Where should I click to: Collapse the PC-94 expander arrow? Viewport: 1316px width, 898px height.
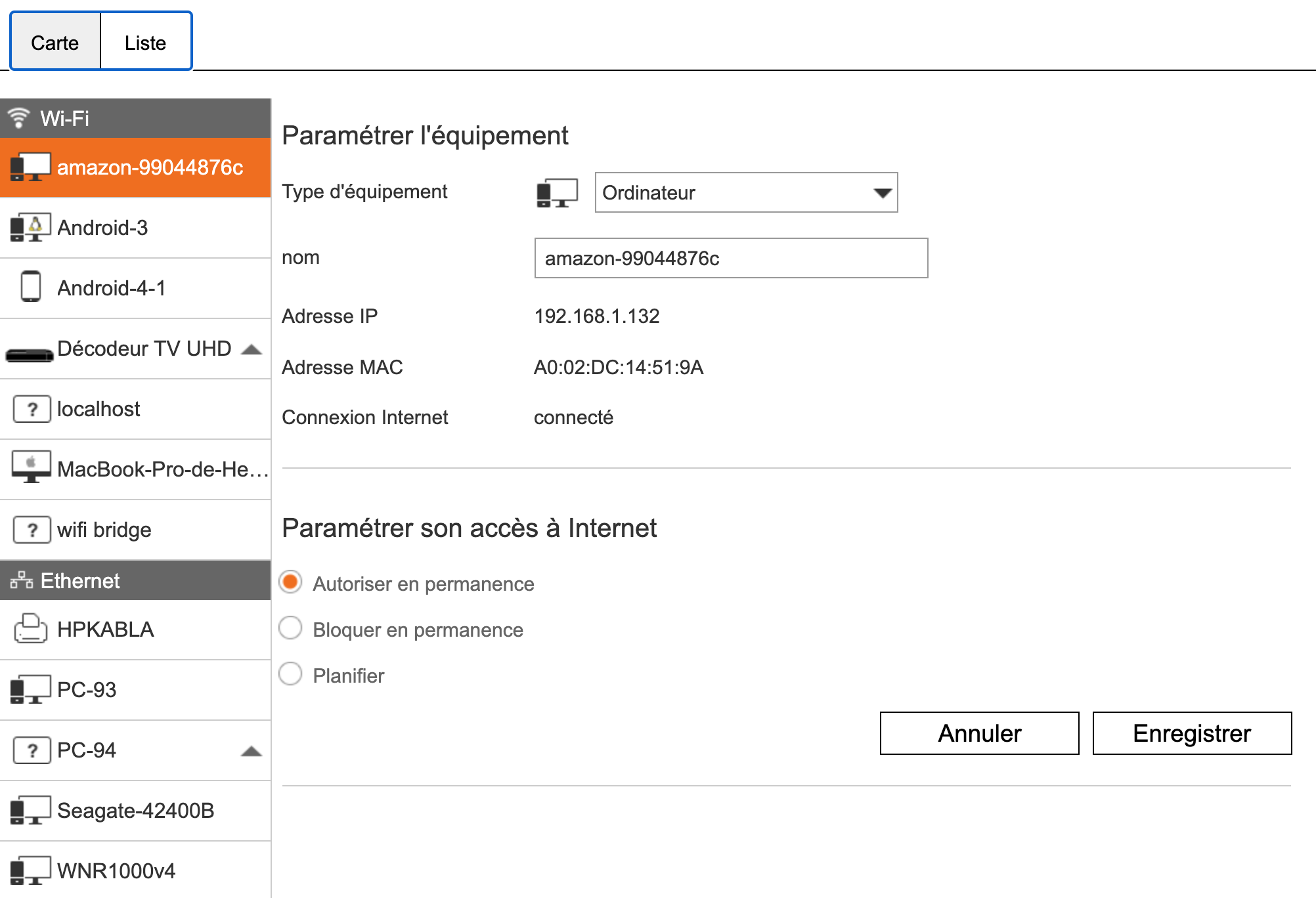pos(252,751)
